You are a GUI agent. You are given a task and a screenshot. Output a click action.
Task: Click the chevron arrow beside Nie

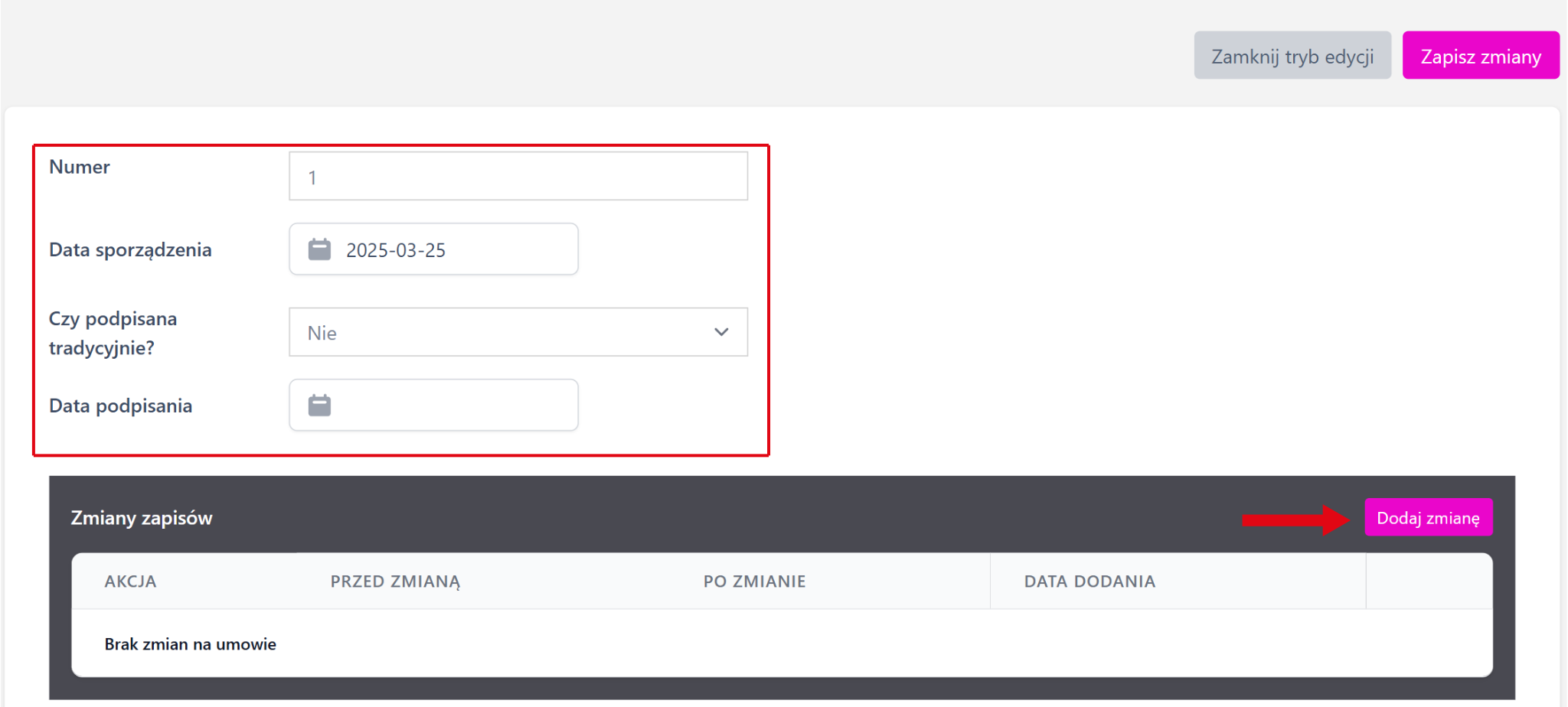[x=720, y=332]
